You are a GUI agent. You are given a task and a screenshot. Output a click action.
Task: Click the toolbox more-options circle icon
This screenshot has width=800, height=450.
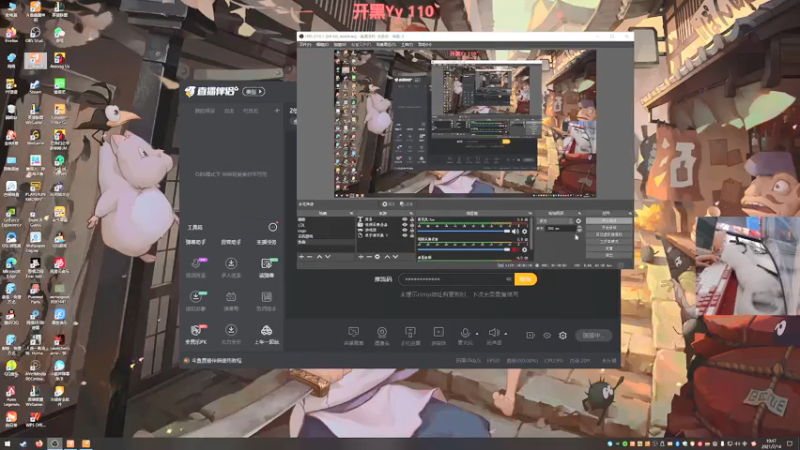pyautogui.click(x=273, y=227)
